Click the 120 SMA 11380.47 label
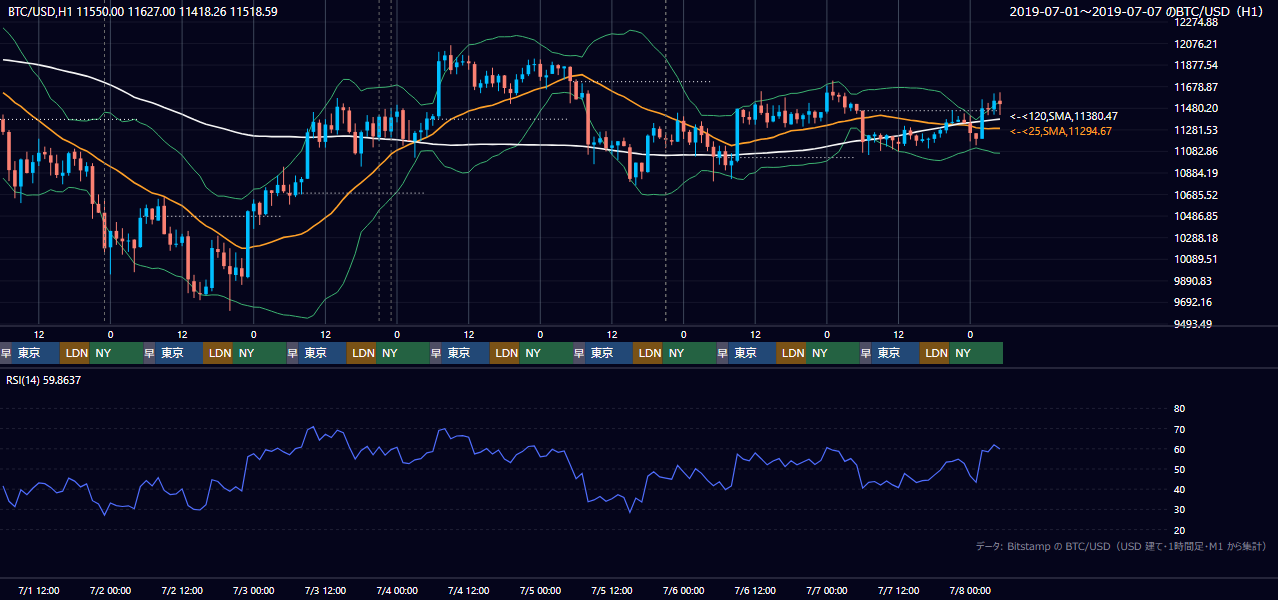 (x=1064, y=116)
